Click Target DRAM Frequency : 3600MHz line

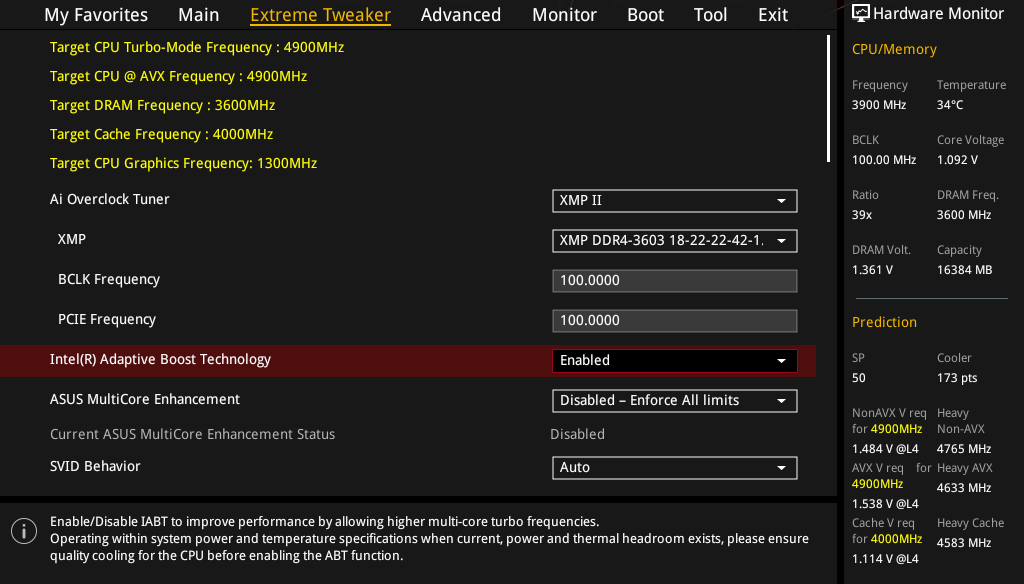[162, 105]
